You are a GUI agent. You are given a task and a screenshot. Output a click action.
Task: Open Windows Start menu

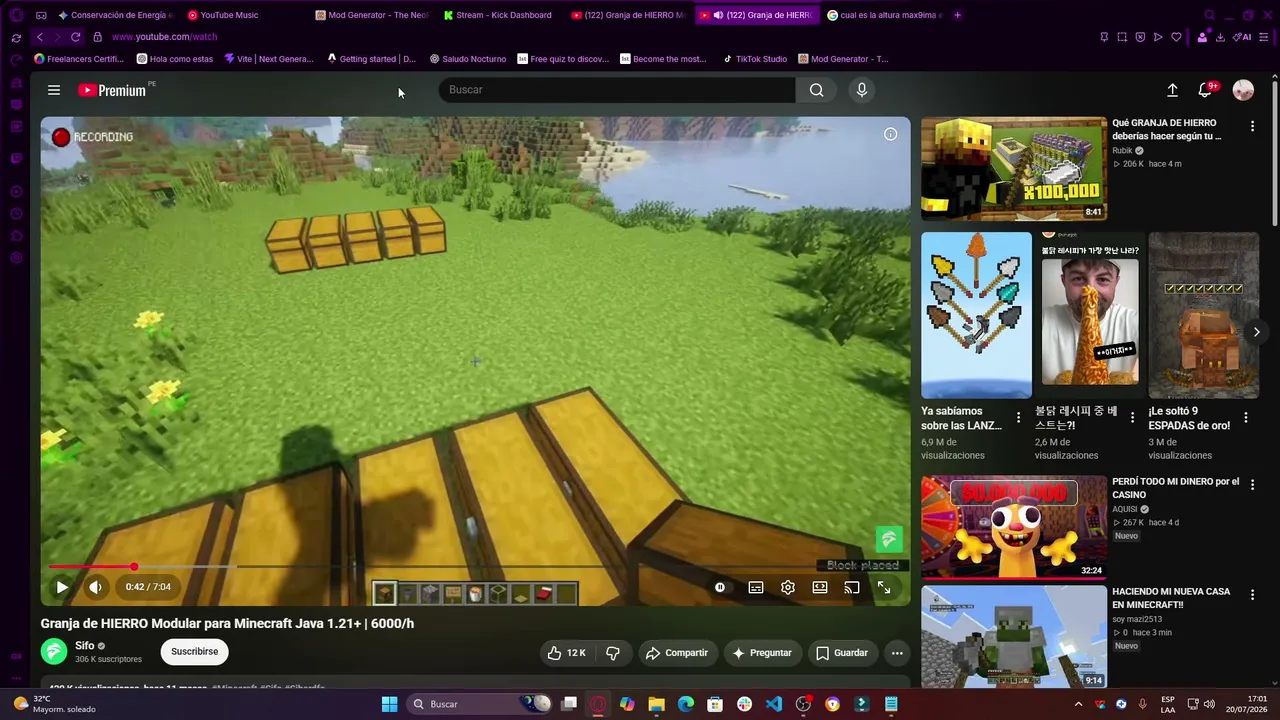(x=389, y=704)
